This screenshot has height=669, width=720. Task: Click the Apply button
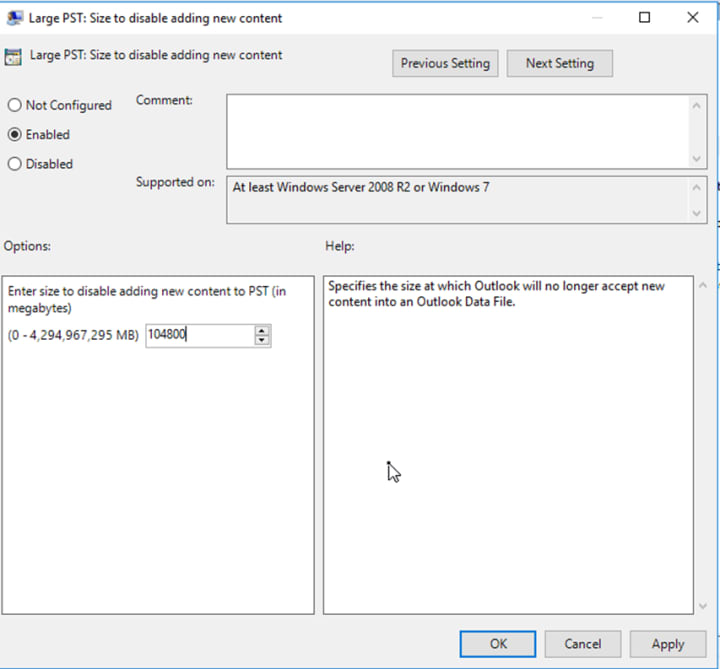(668, 644)
